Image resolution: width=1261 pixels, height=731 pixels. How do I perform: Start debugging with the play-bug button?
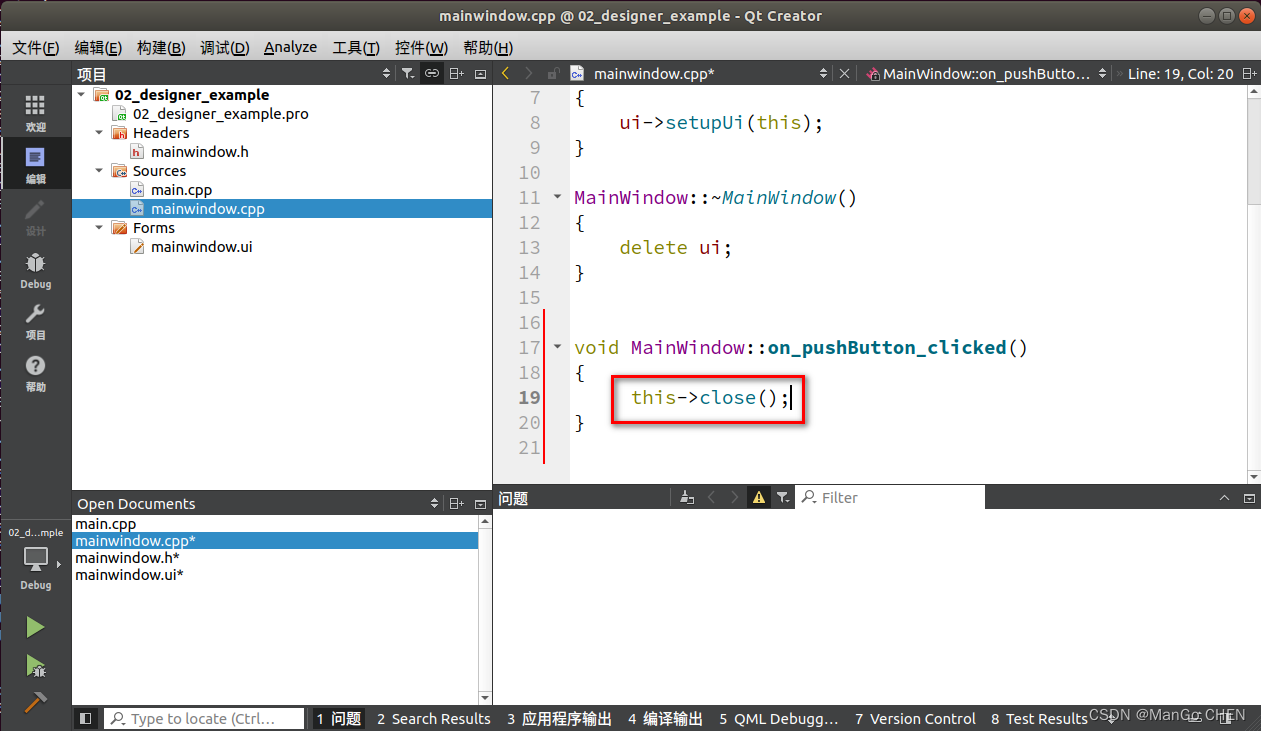tap(35, 665)
